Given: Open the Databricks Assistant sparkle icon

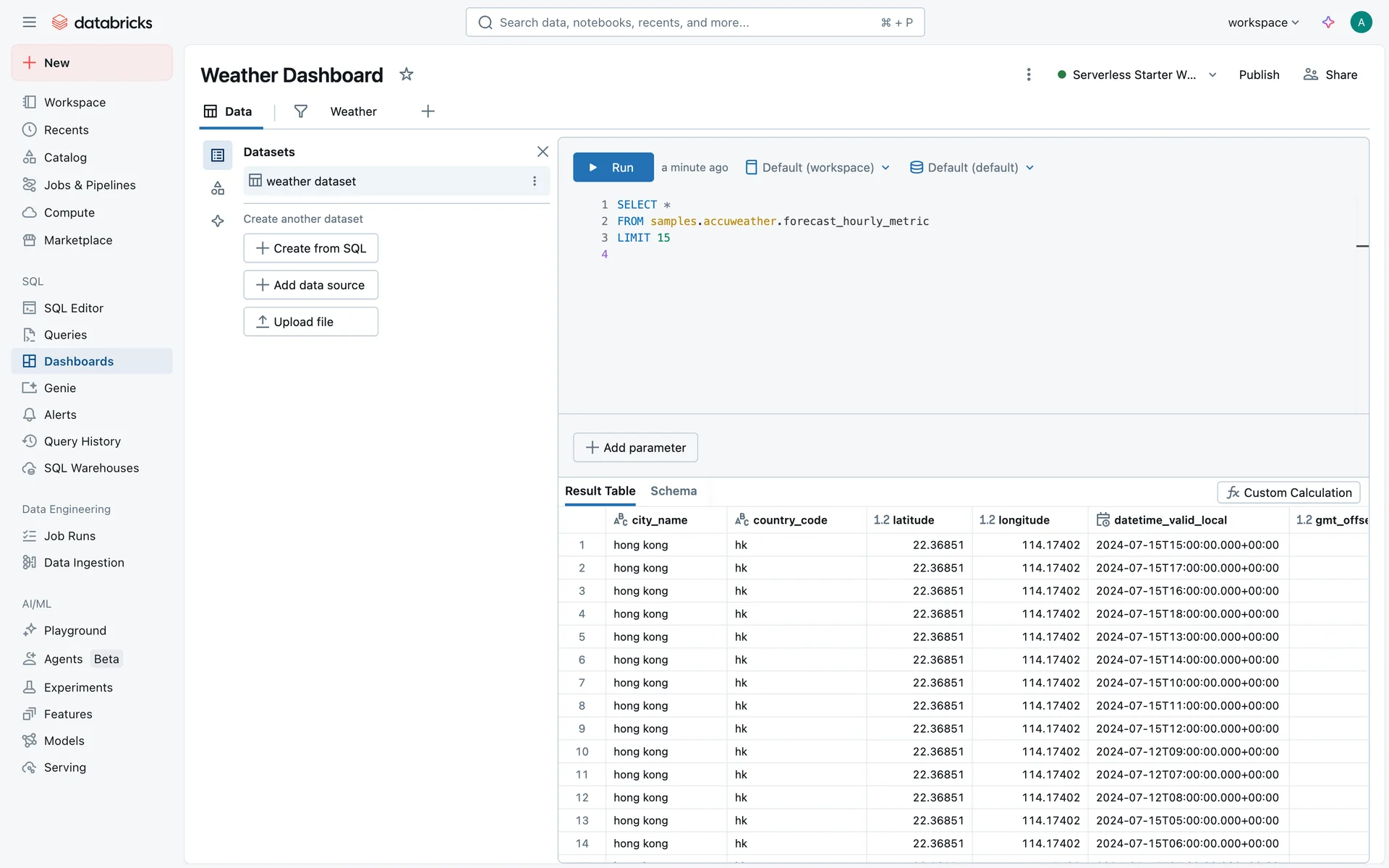Looking at the screenshot, I should (1328, 22).
